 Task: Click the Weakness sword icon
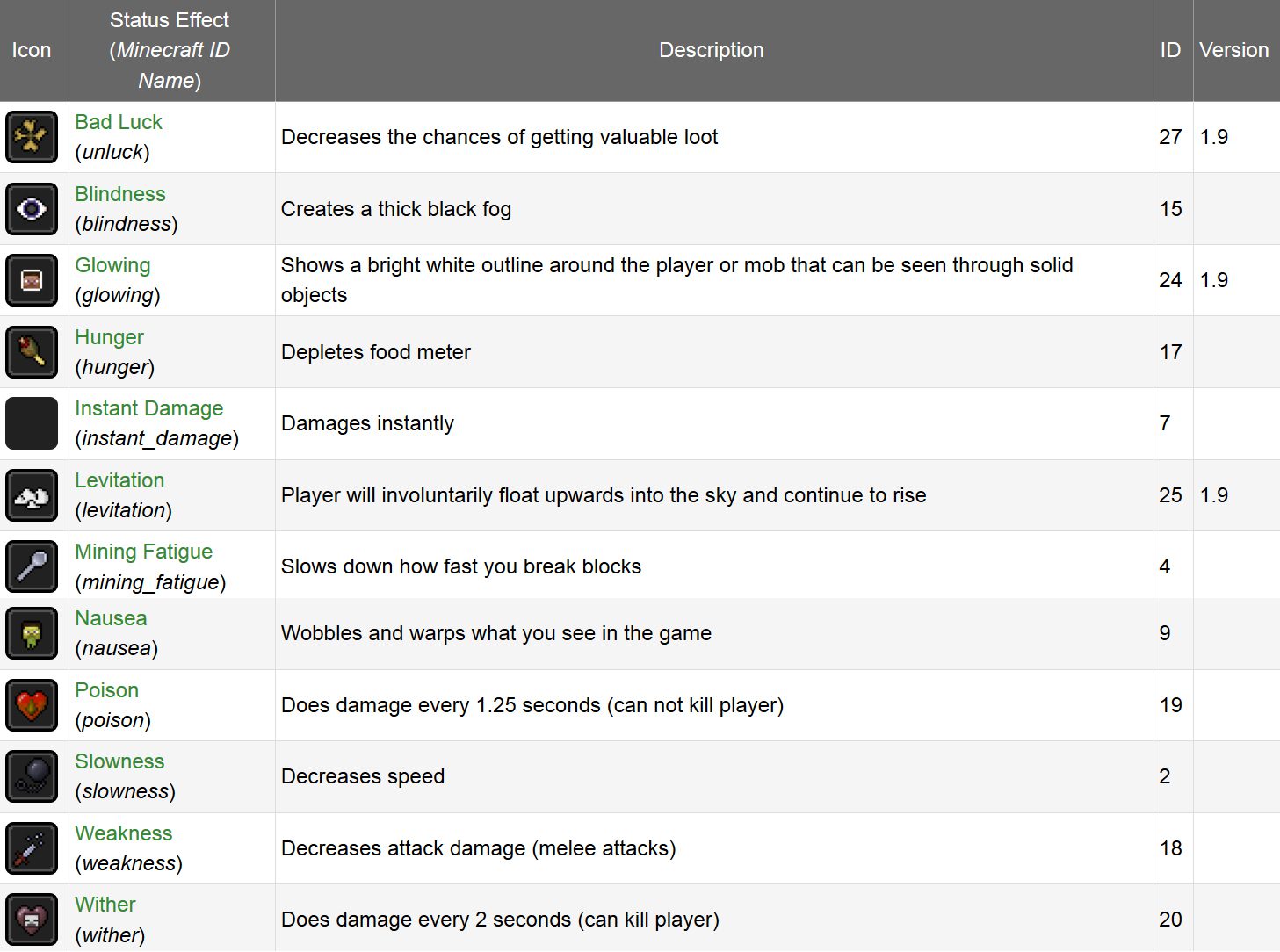click(32, 848)
